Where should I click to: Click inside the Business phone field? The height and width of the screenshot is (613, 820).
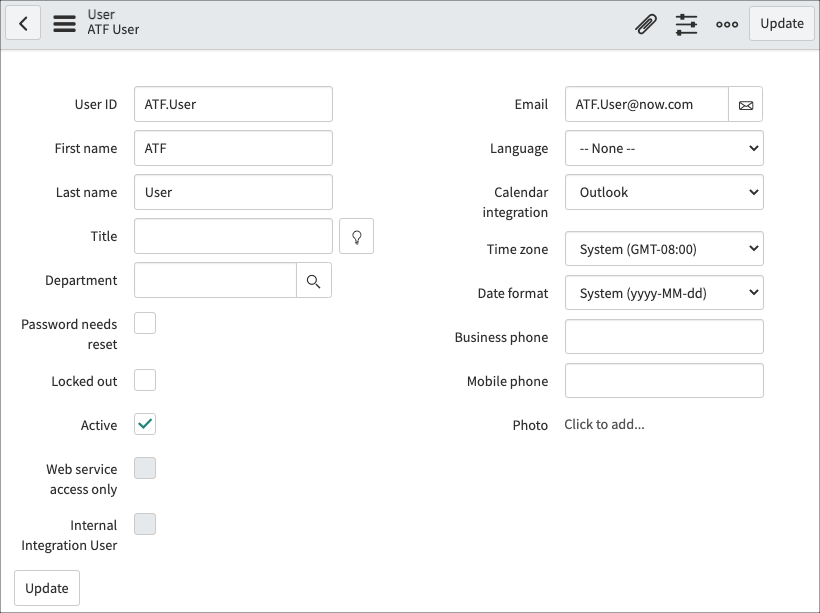(x=663, y=336)
